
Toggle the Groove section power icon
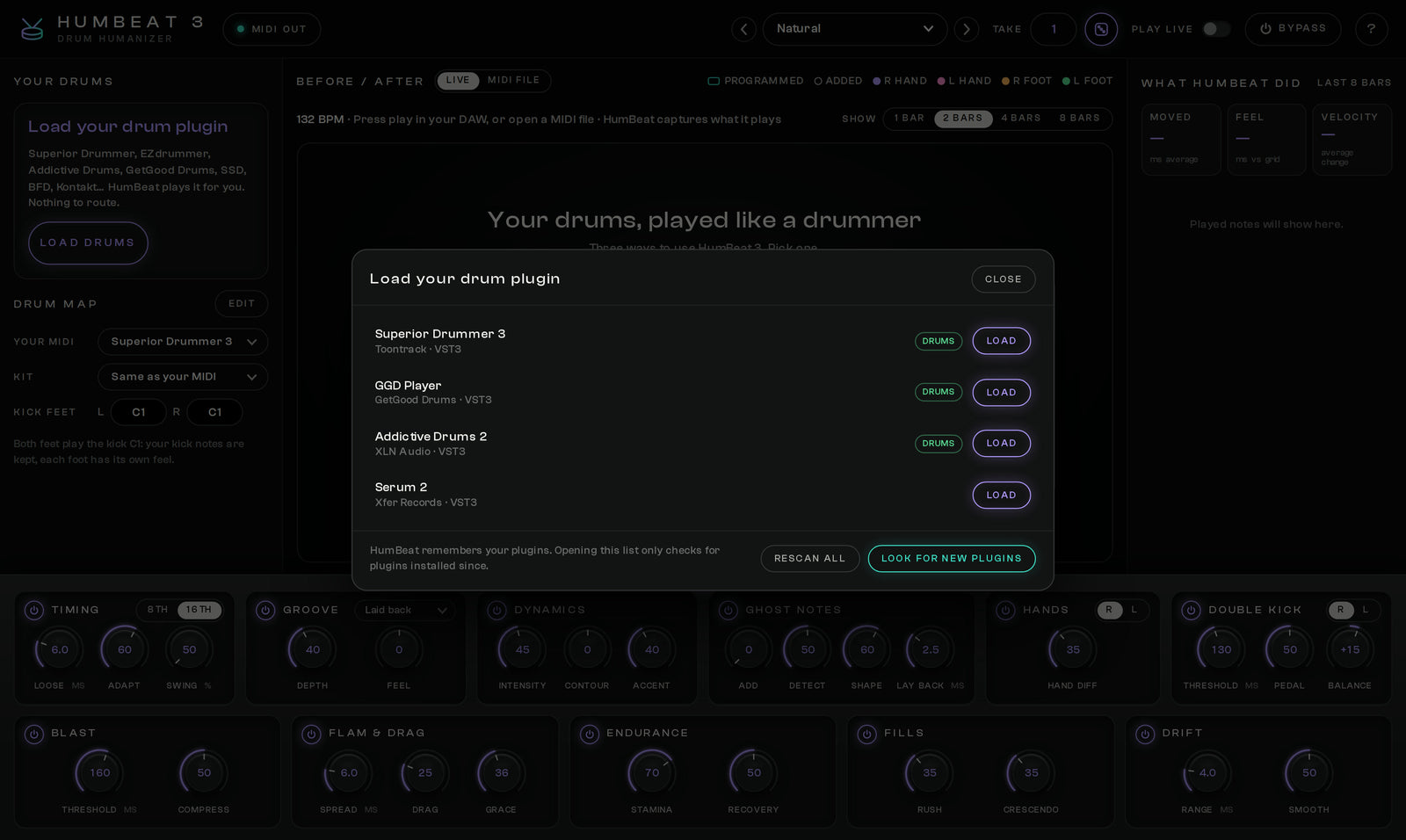click(265, 610)
